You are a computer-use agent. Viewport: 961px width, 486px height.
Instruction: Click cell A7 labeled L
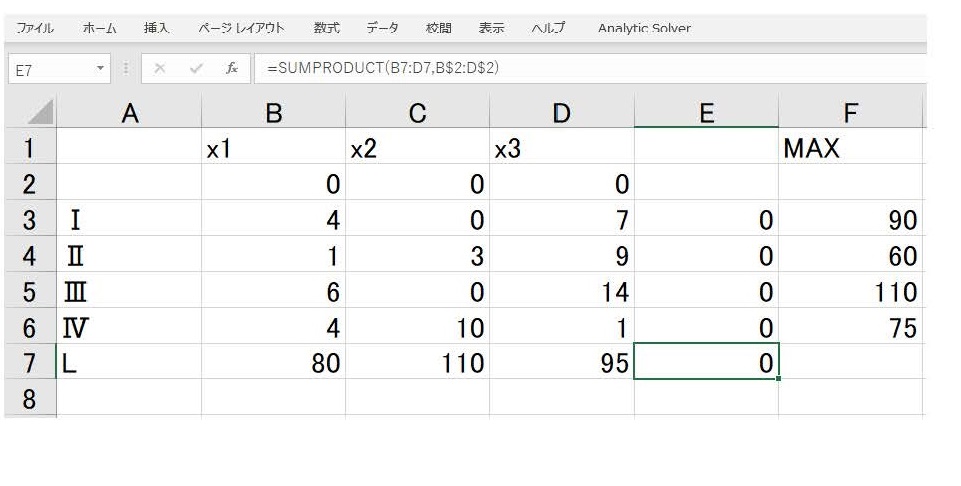pyautogui.click(x=129, y=363)
